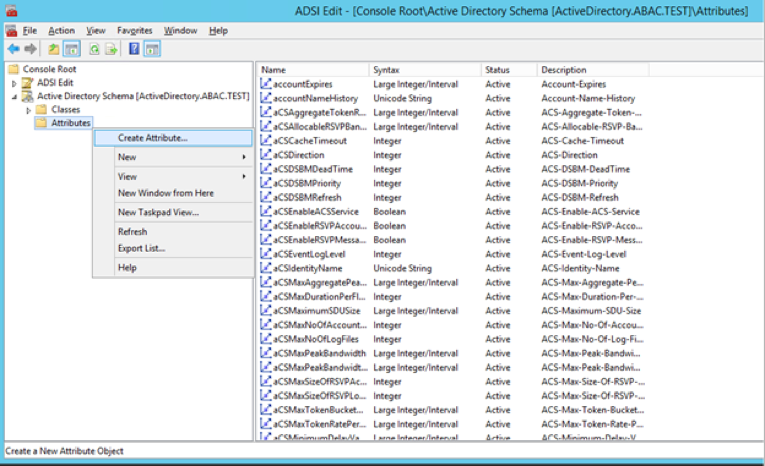Collapse the Active Directory Schema node

(x=14, y=97)
